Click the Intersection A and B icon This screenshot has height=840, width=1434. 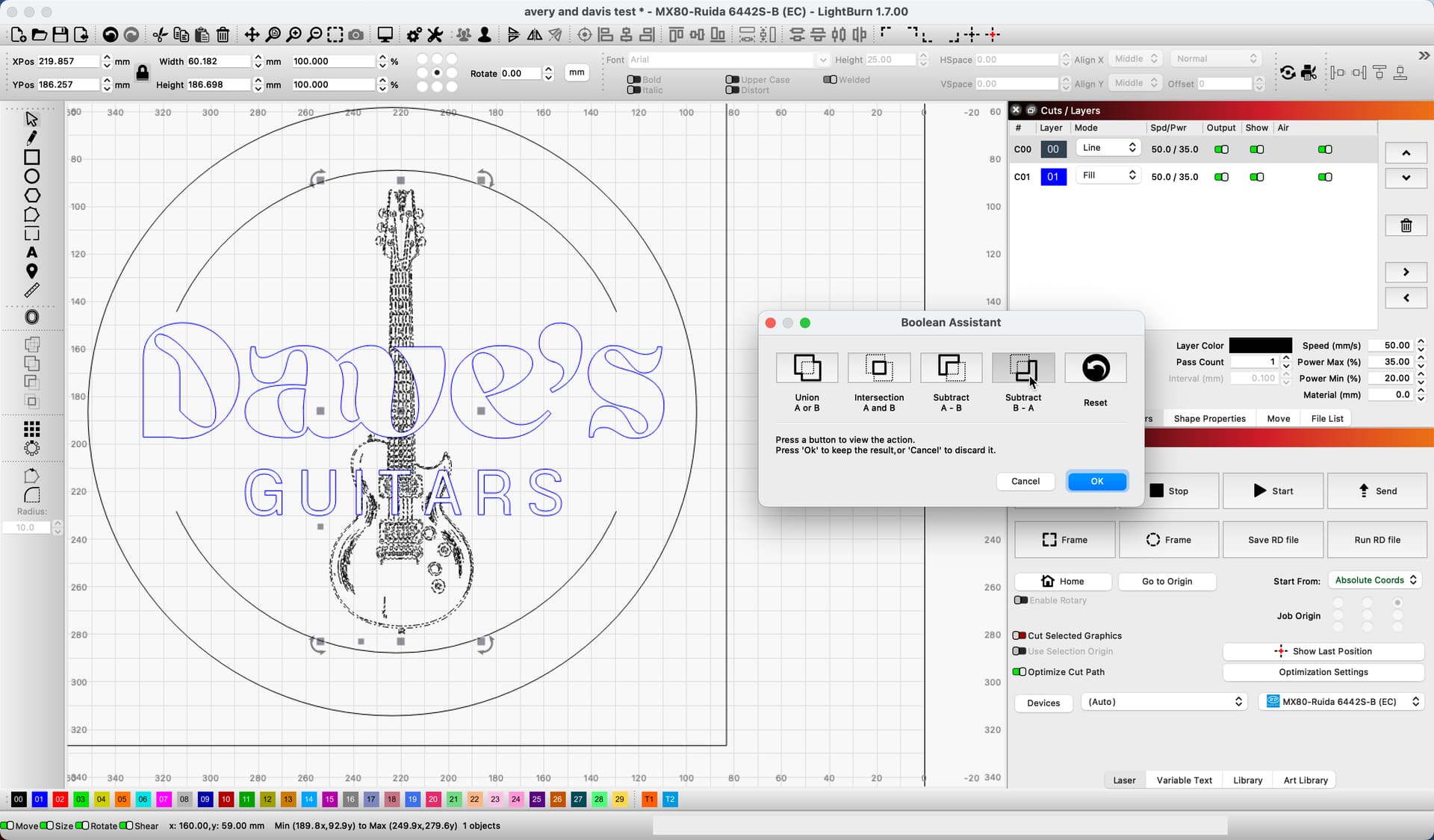[x=879, y=368]
